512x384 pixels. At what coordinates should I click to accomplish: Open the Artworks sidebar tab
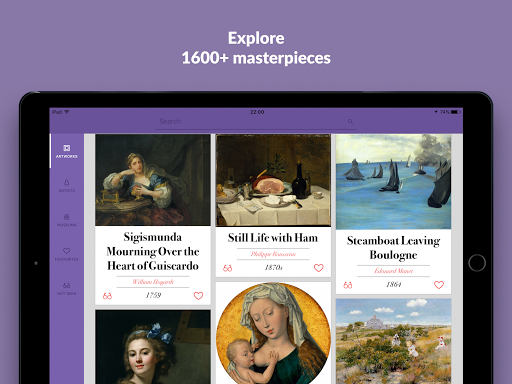pyautogui.click(x=67, y=151)
